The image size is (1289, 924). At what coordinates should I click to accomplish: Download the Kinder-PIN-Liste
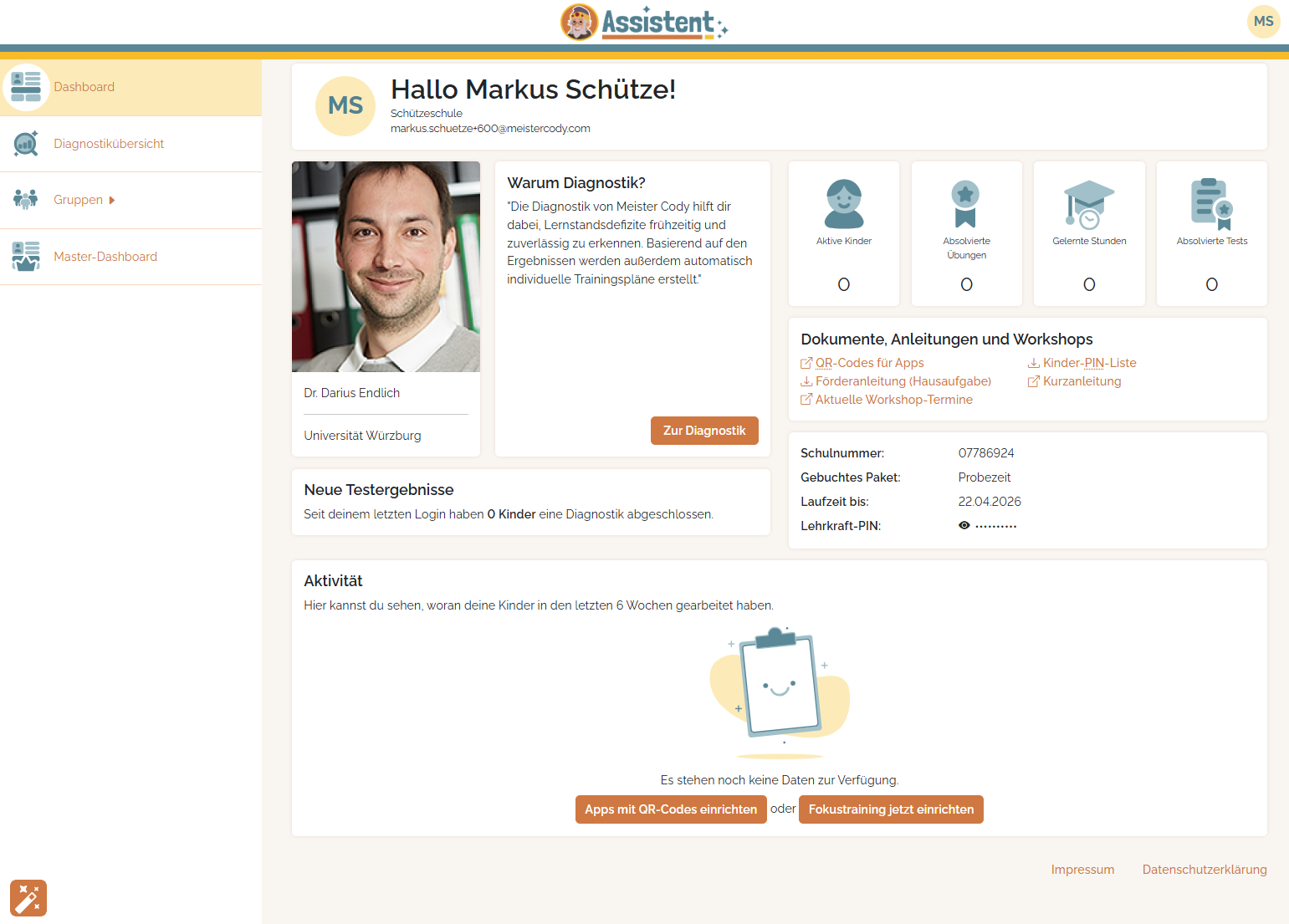point(1088,363)
